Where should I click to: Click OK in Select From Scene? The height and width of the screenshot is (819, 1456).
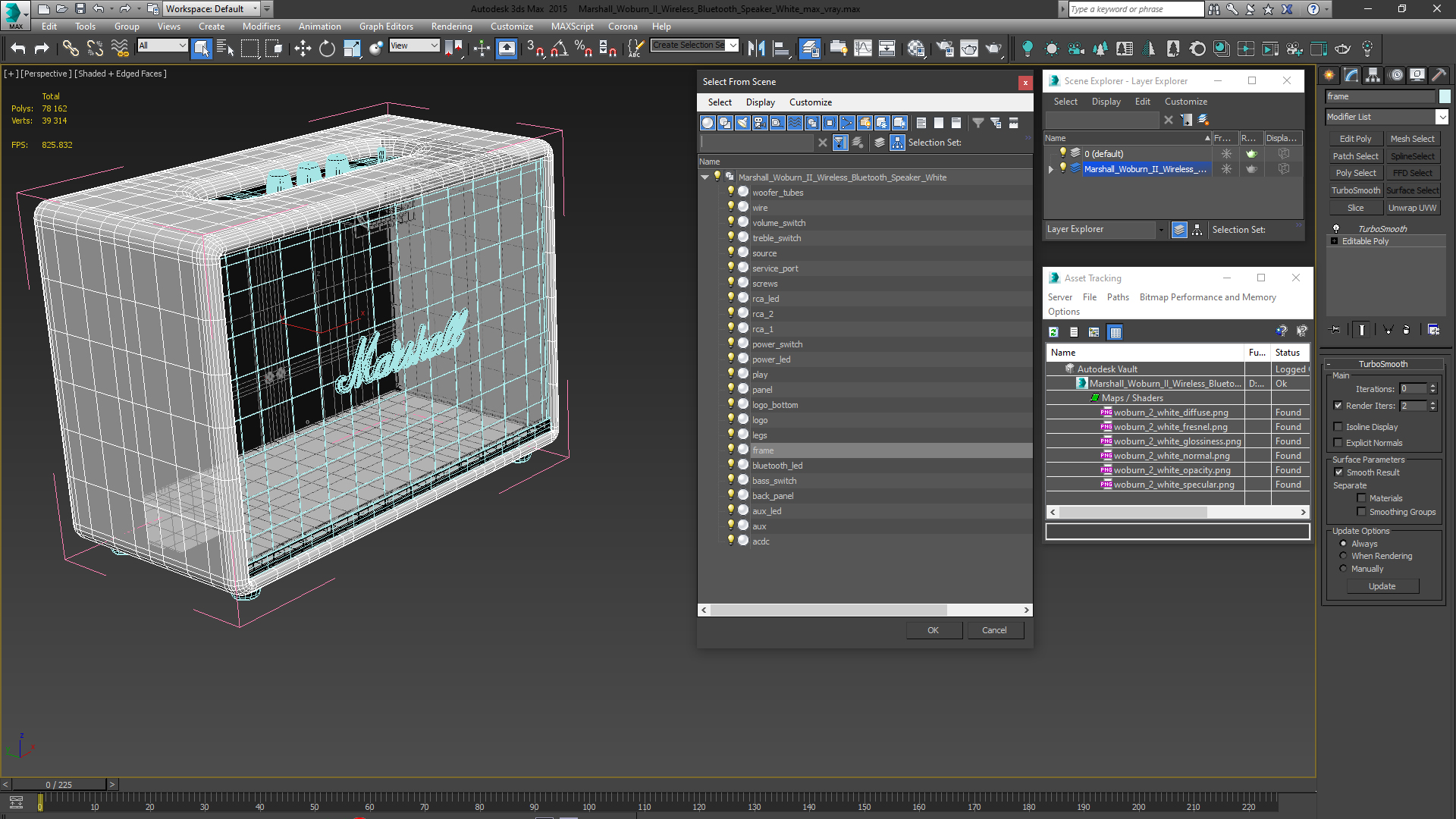[934, 630]
